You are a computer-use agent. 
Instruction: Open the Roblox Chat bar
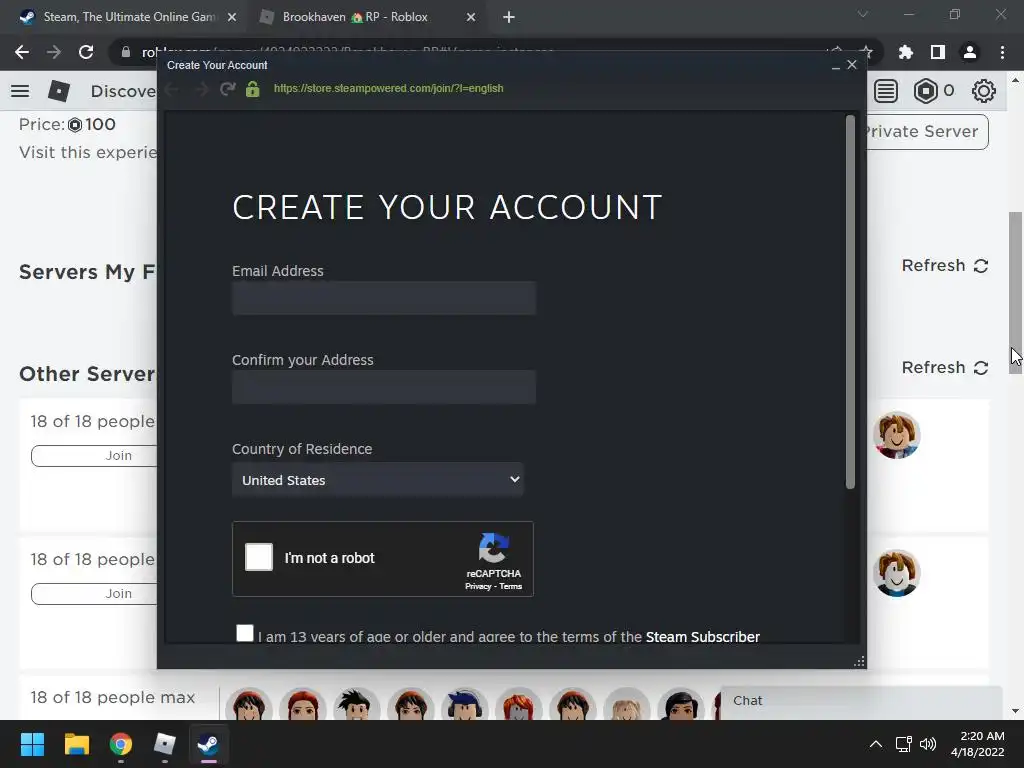click(861, 701)
